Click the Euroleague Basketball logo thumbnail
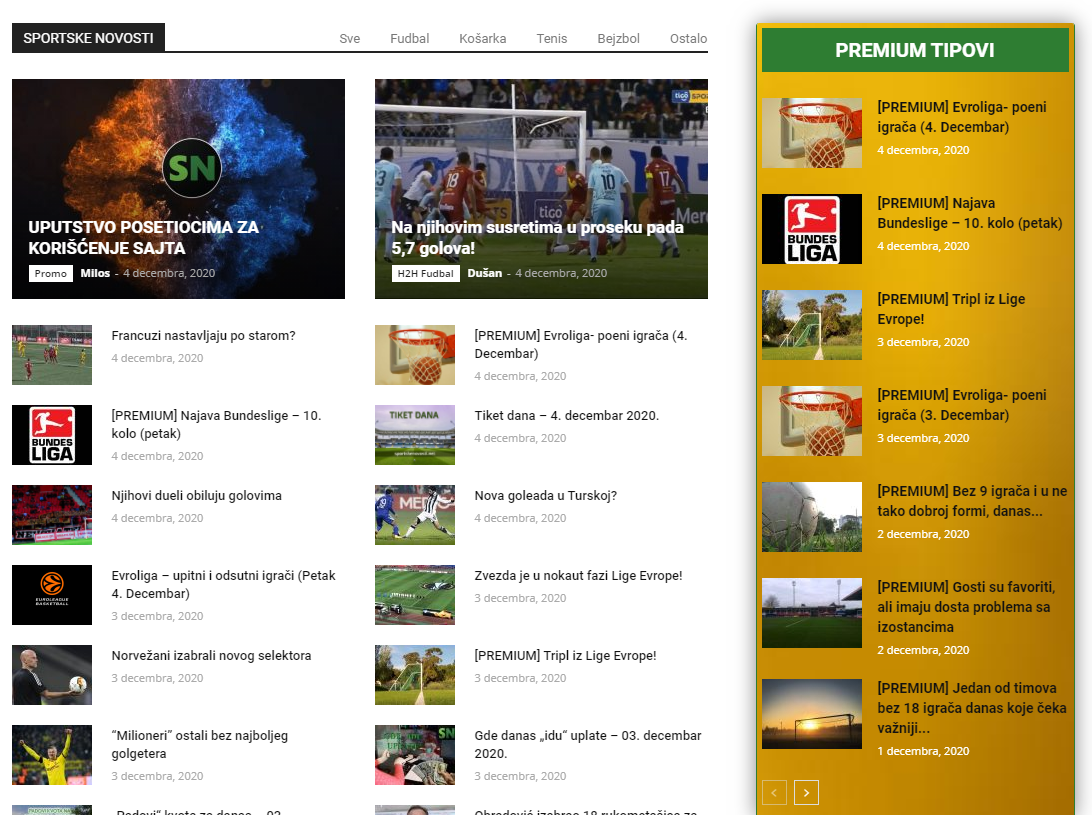1092x815 pixels. [52, 595]
